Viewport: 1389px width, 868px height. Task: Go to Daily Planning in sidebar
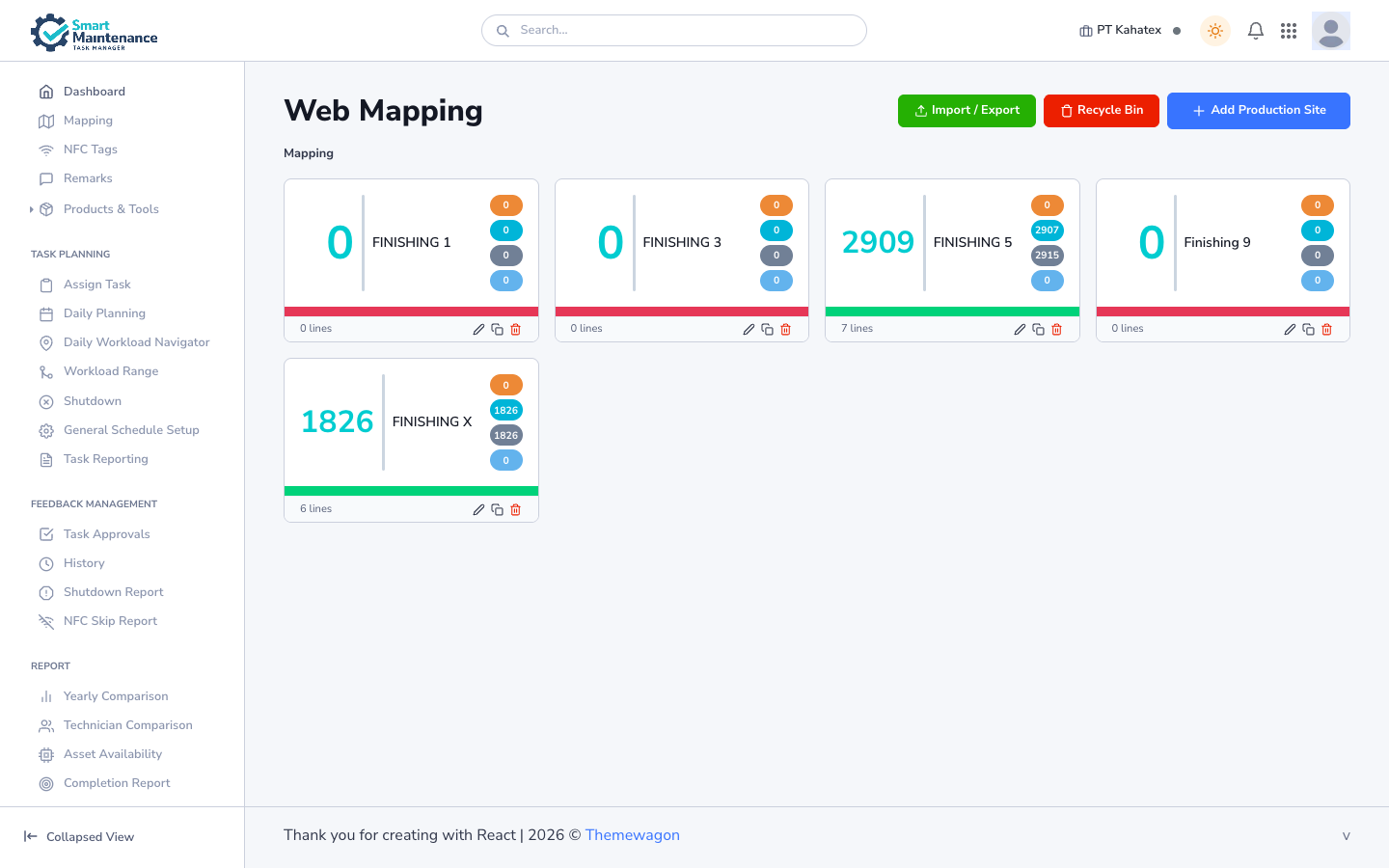click(x=104, y=313)
